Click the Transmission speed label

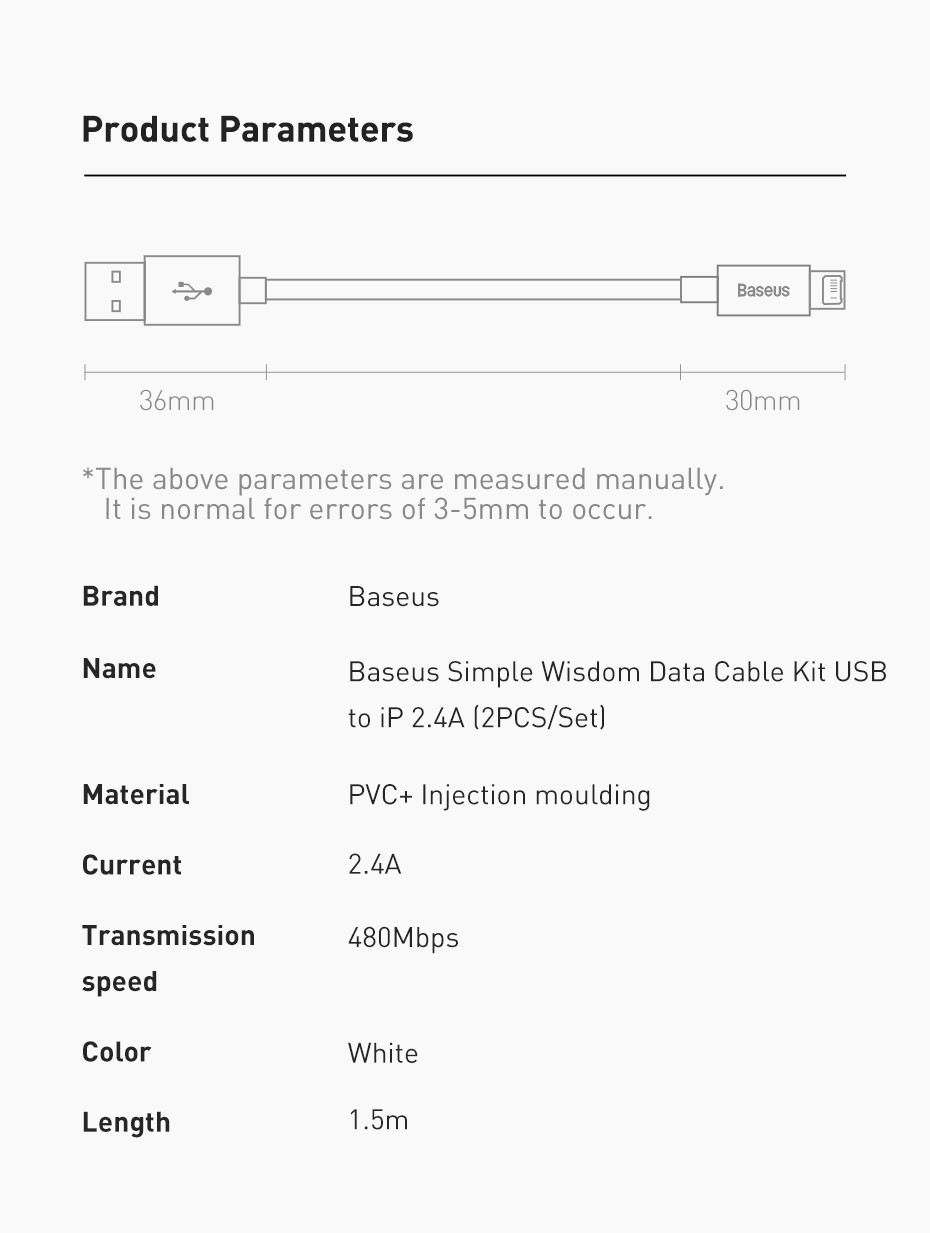pos(168,959)
